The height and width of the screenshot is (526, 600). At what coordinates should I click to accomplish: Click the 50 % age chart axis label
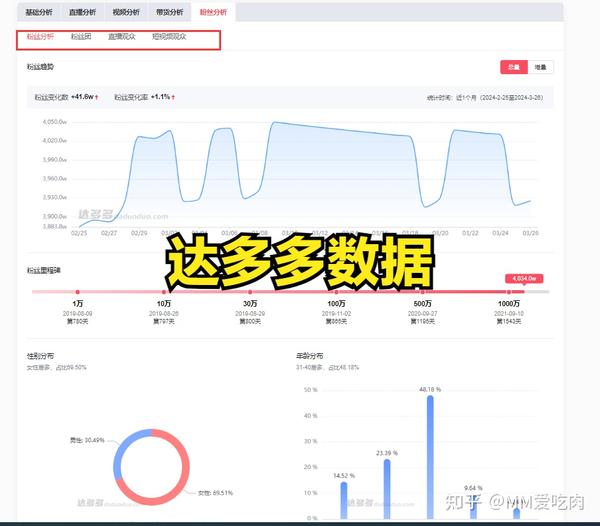[310, 390]
